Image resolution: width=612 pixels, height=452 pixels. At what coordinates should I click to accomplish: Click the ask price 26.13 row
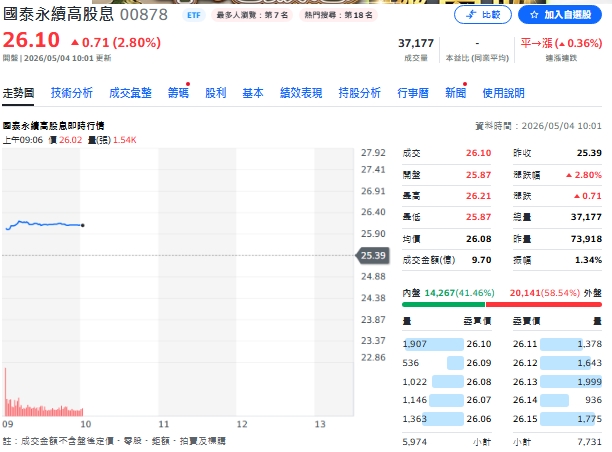click(x=557, y=382)
